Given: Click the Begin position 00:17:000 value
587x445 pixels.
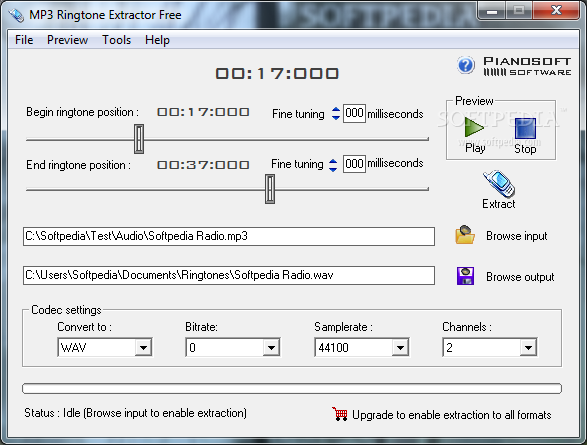Looking at the screenshot, I should [203, 112].
